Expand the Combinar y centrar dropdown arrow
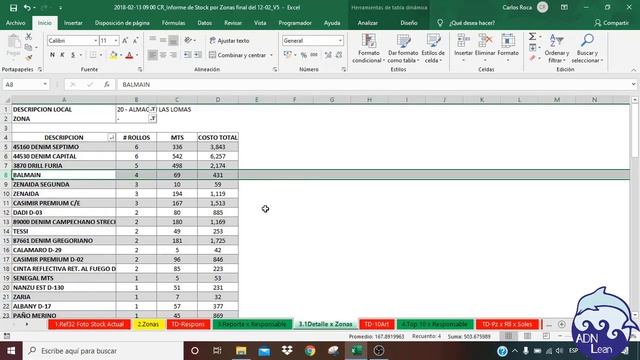640x360 pixels. click(x=271, y=55)
